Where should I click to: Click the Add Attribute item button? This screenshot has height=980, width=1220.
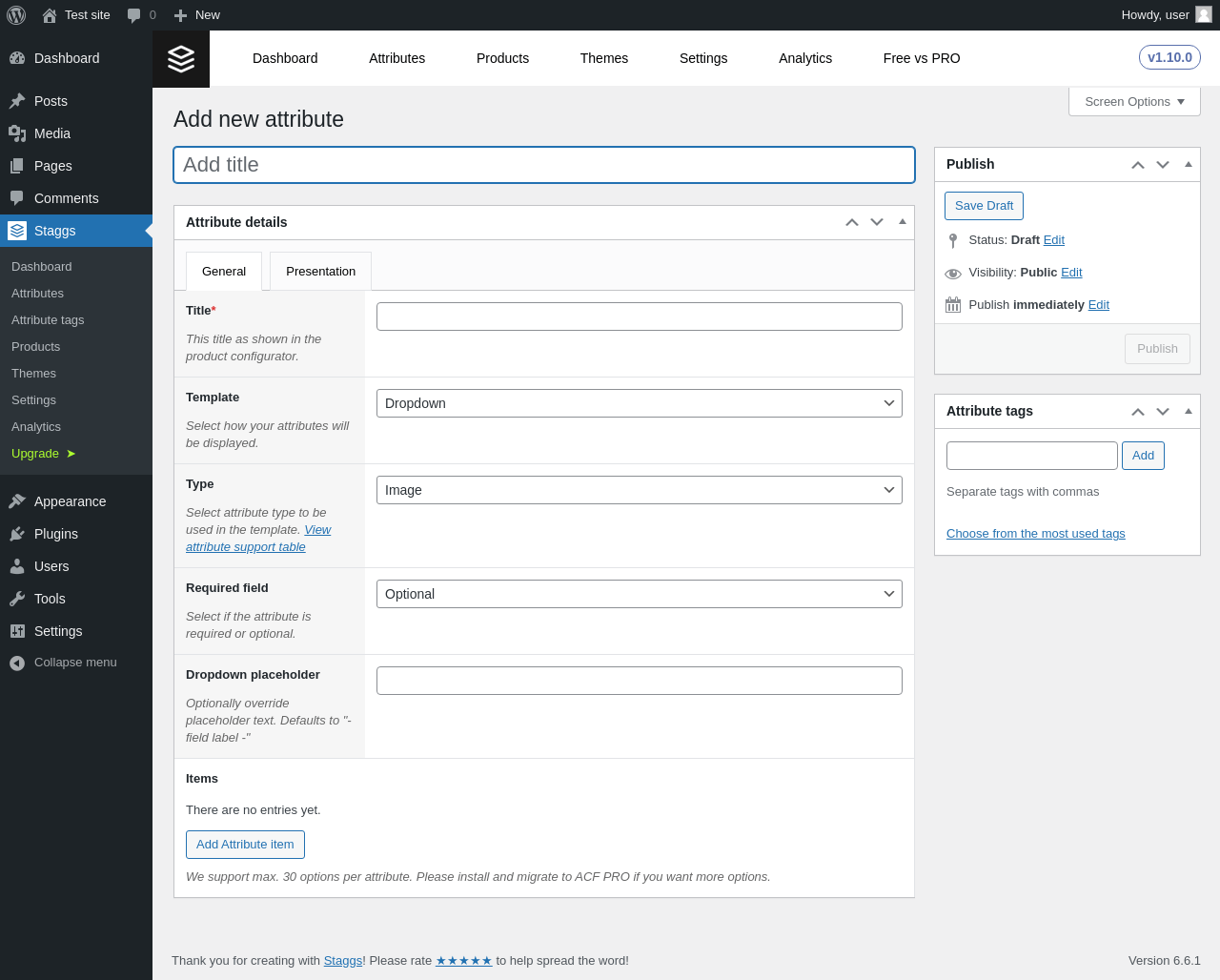(245, 845)
